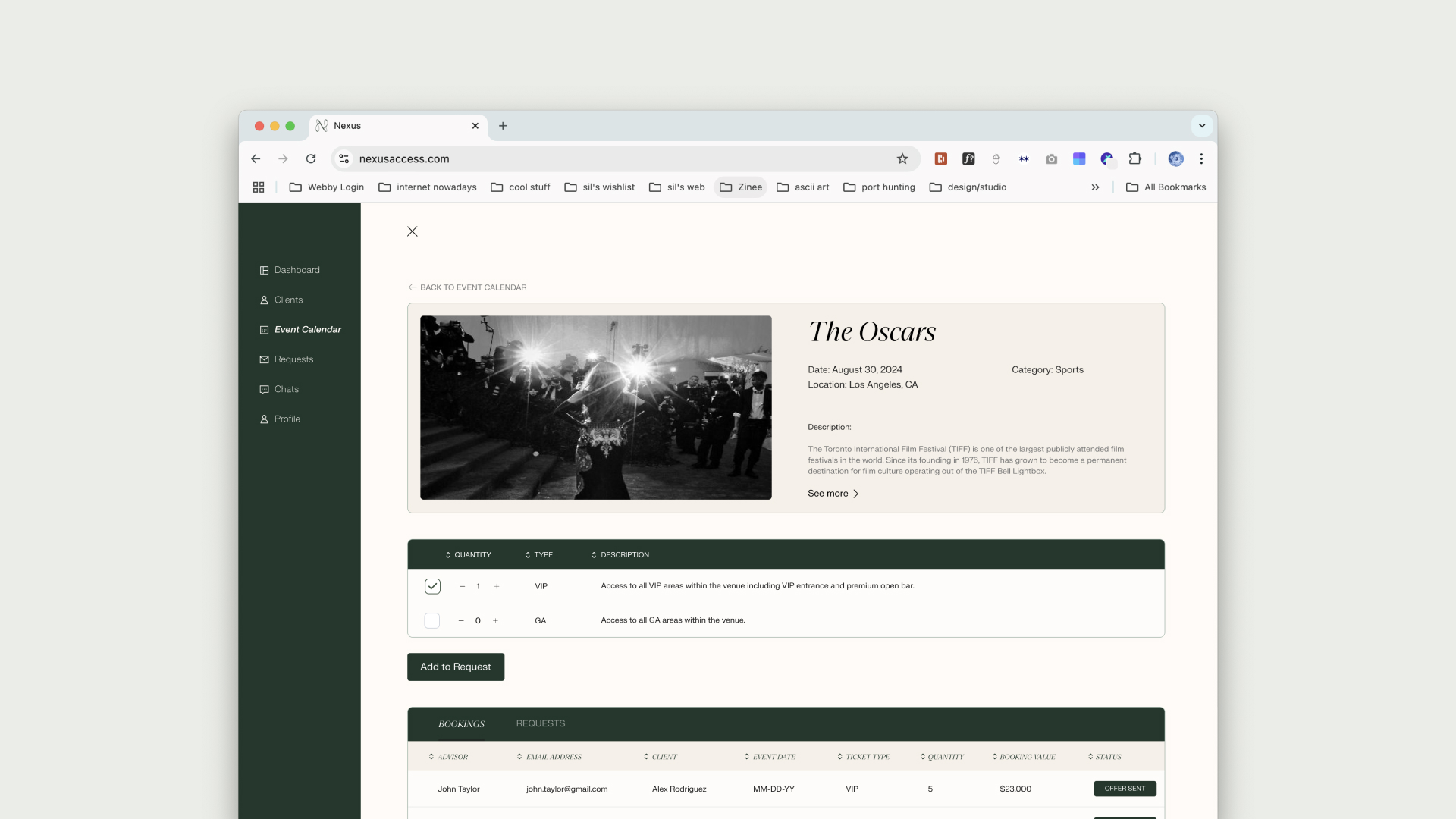
Task: Bookmark this page with the star
Action: pos(902,158)
